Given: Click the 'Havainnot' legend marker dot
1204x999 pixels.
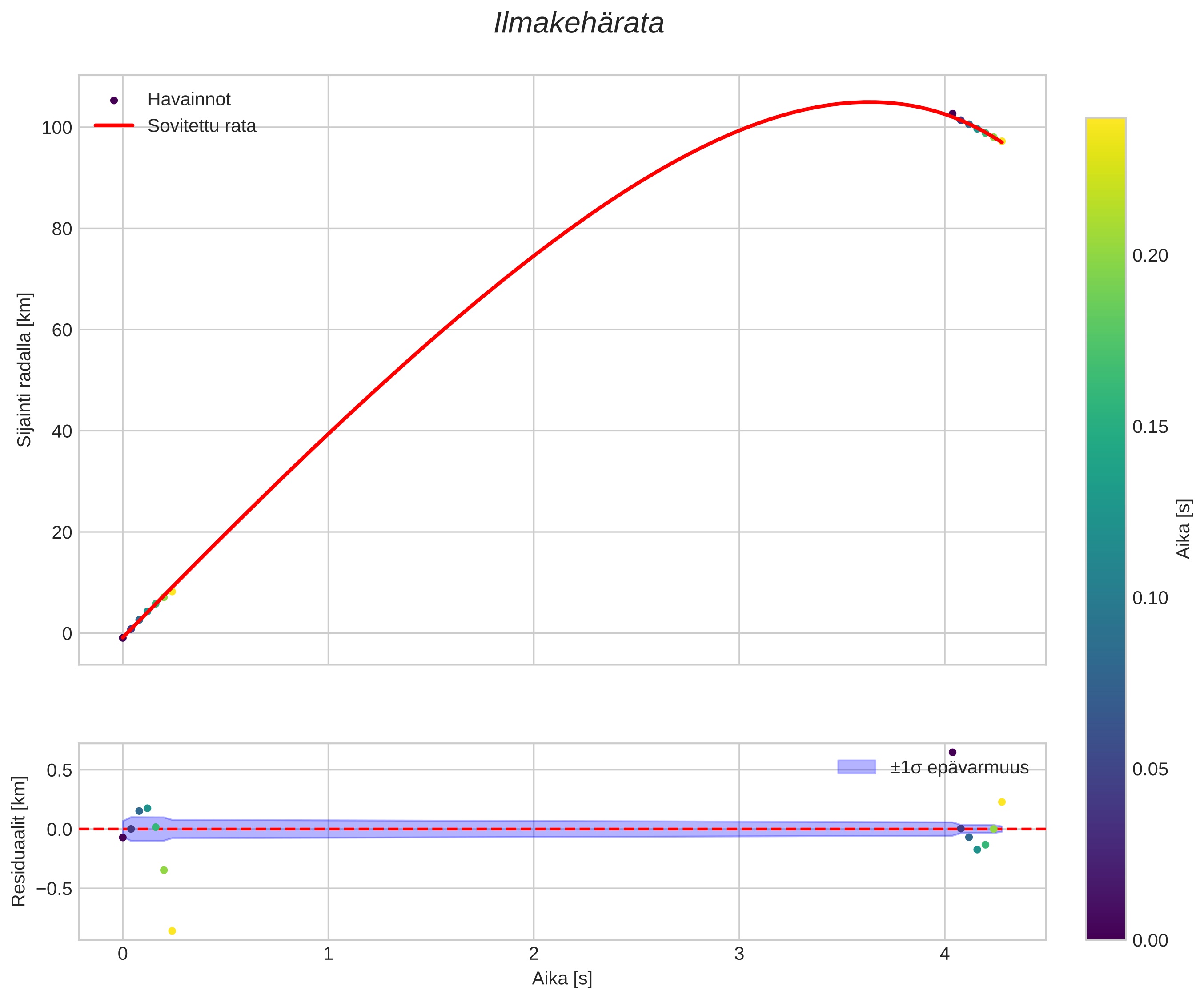Looking at the screenshot, I should (113, 101).
